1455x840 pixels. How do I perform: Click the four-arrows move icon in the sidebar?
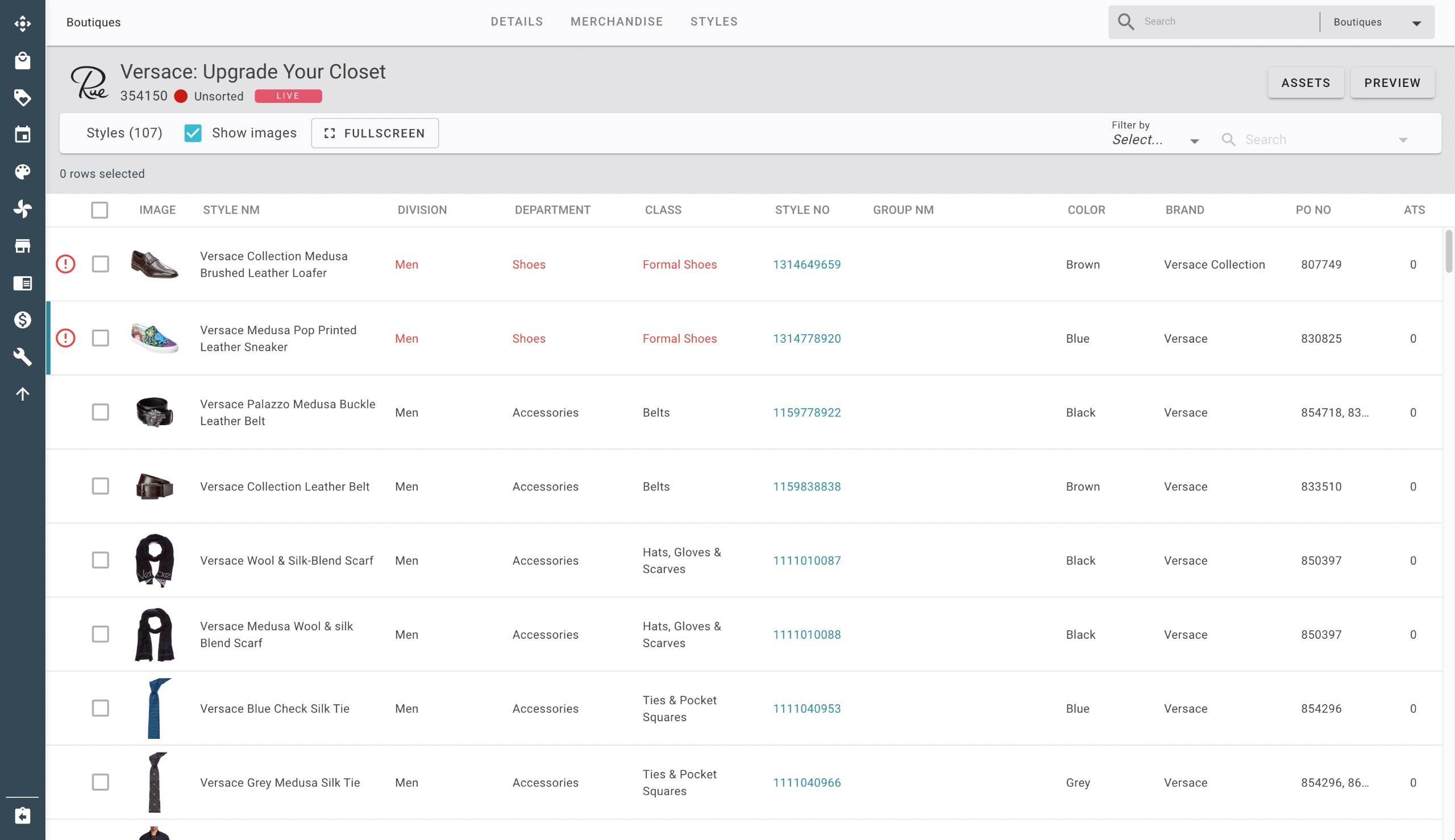[23, 23]
